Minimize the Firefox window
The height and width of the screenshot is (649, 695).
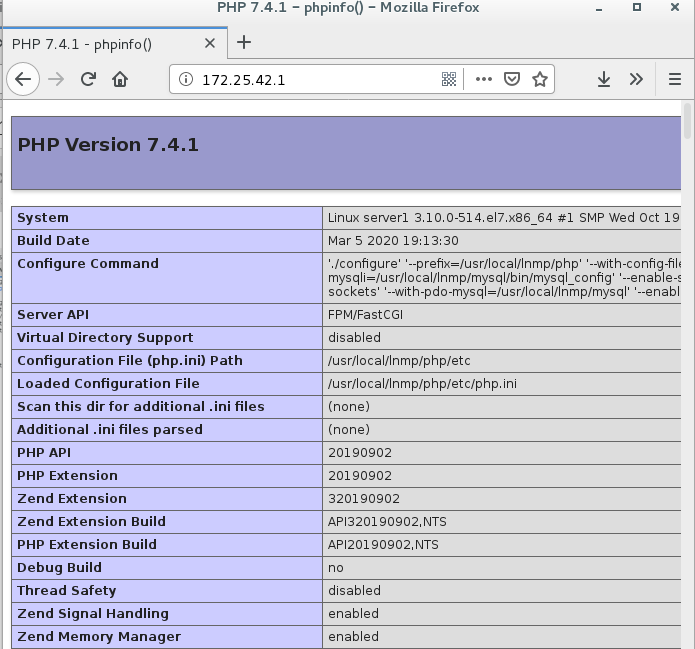pyautogui.click(x=599, y=8)
